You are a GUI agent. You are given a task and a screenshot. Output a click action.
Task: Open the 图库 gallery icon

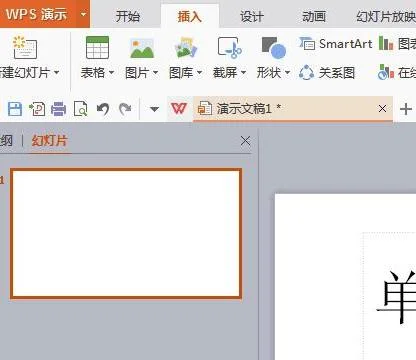click(x=186, y=47)
